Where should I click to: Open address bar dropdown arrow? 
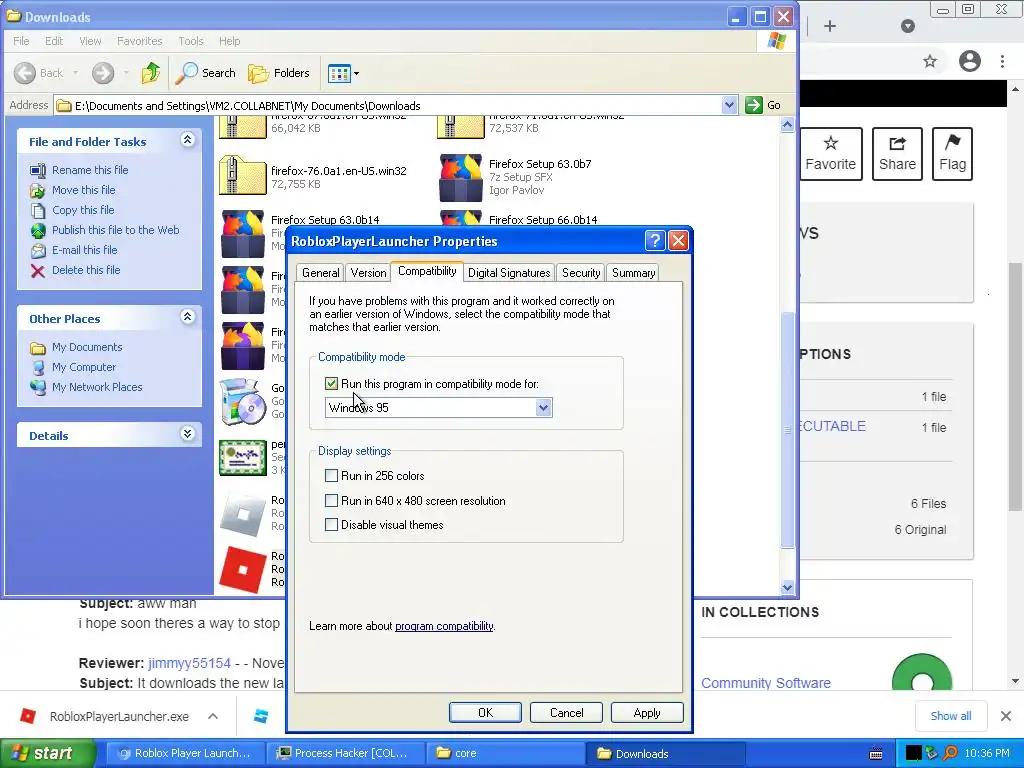[729, 105]
